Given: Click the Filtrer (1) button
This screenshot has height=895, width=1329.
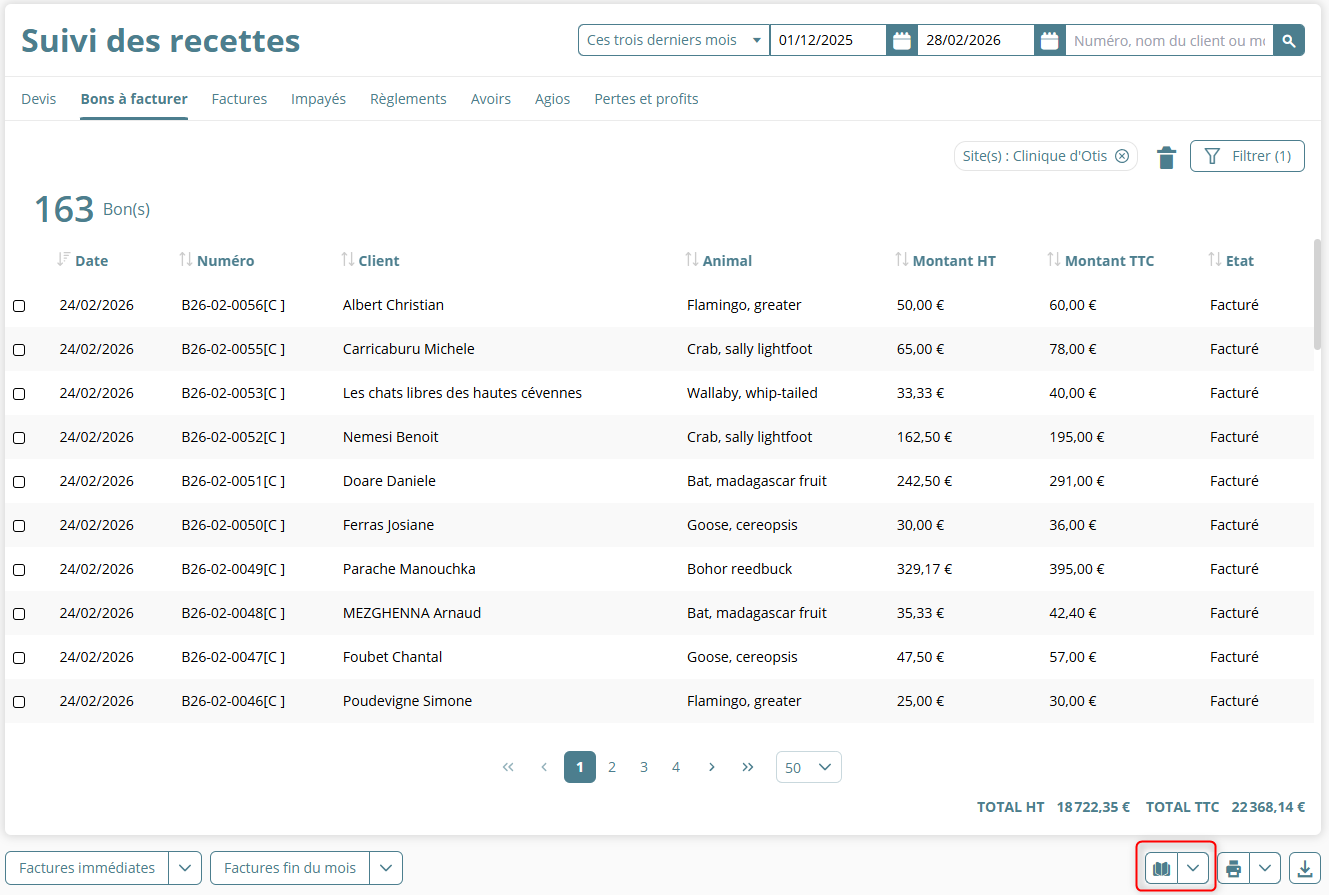Looking at the screenshot, I should (x=1247, y=156).
